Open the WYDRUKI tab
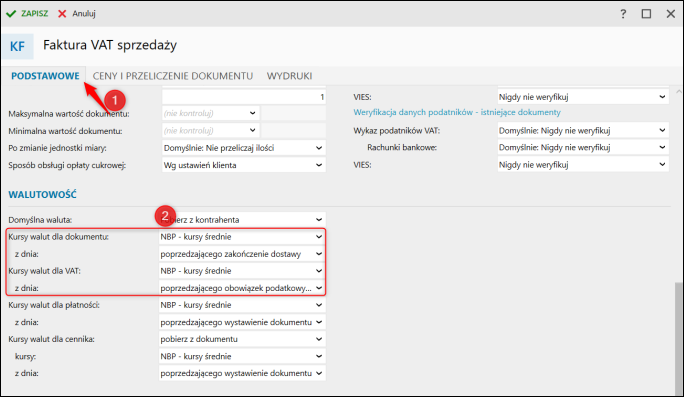Viewport: 684px width, 397px height. point(289,76)
